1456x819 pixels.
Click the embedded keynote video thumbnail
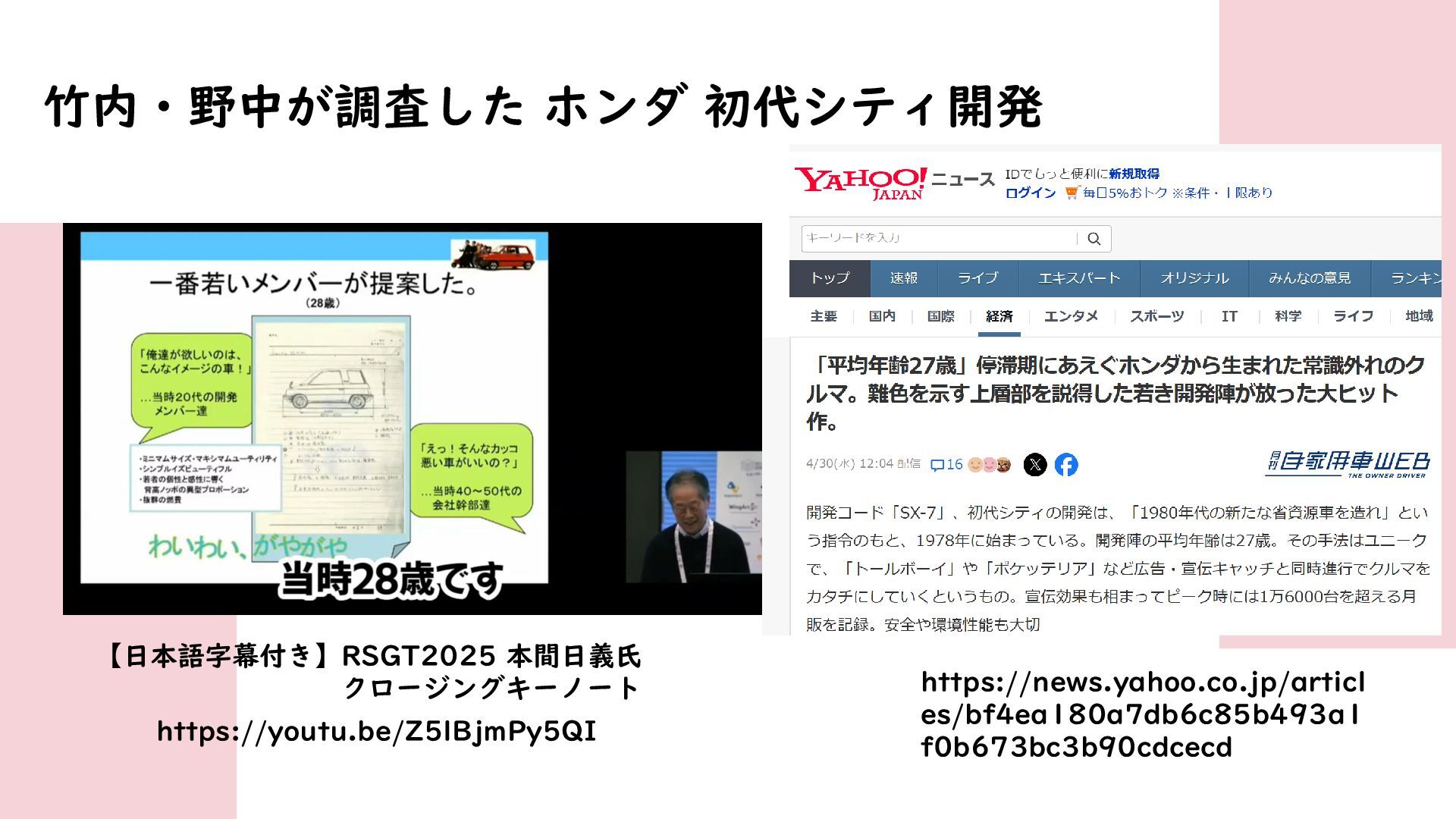point(412,419)
